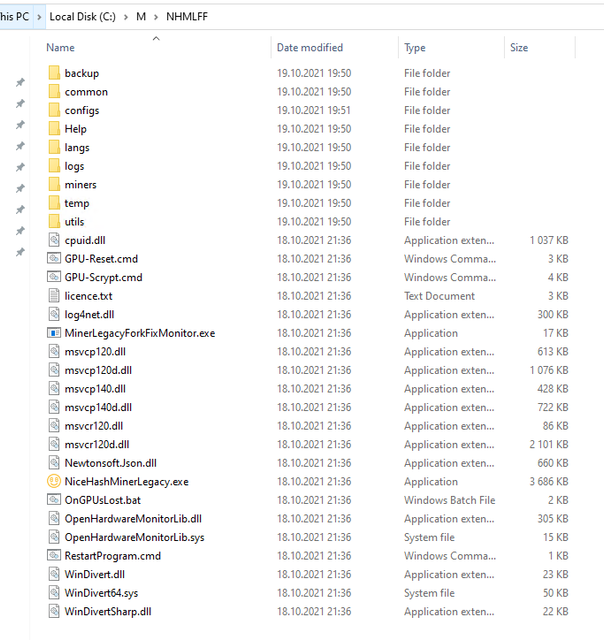
Task: Click the langs folder icon
Action: (54, 147)
